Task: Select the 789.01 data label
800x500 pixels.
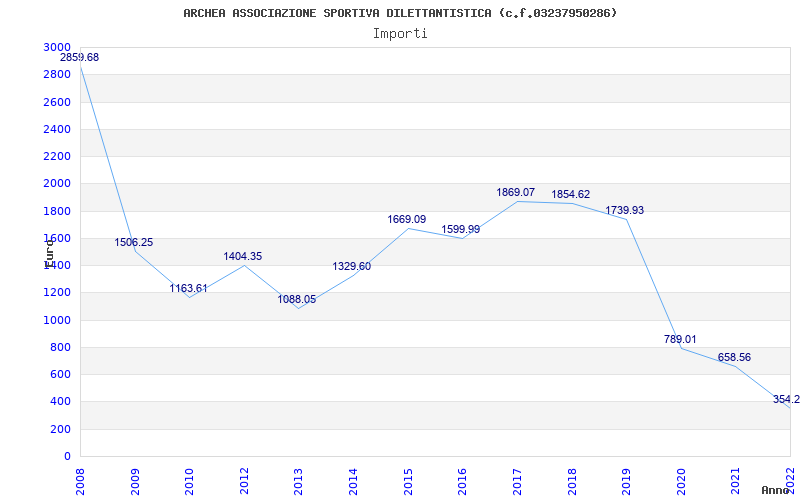Action: click(680, 340)
